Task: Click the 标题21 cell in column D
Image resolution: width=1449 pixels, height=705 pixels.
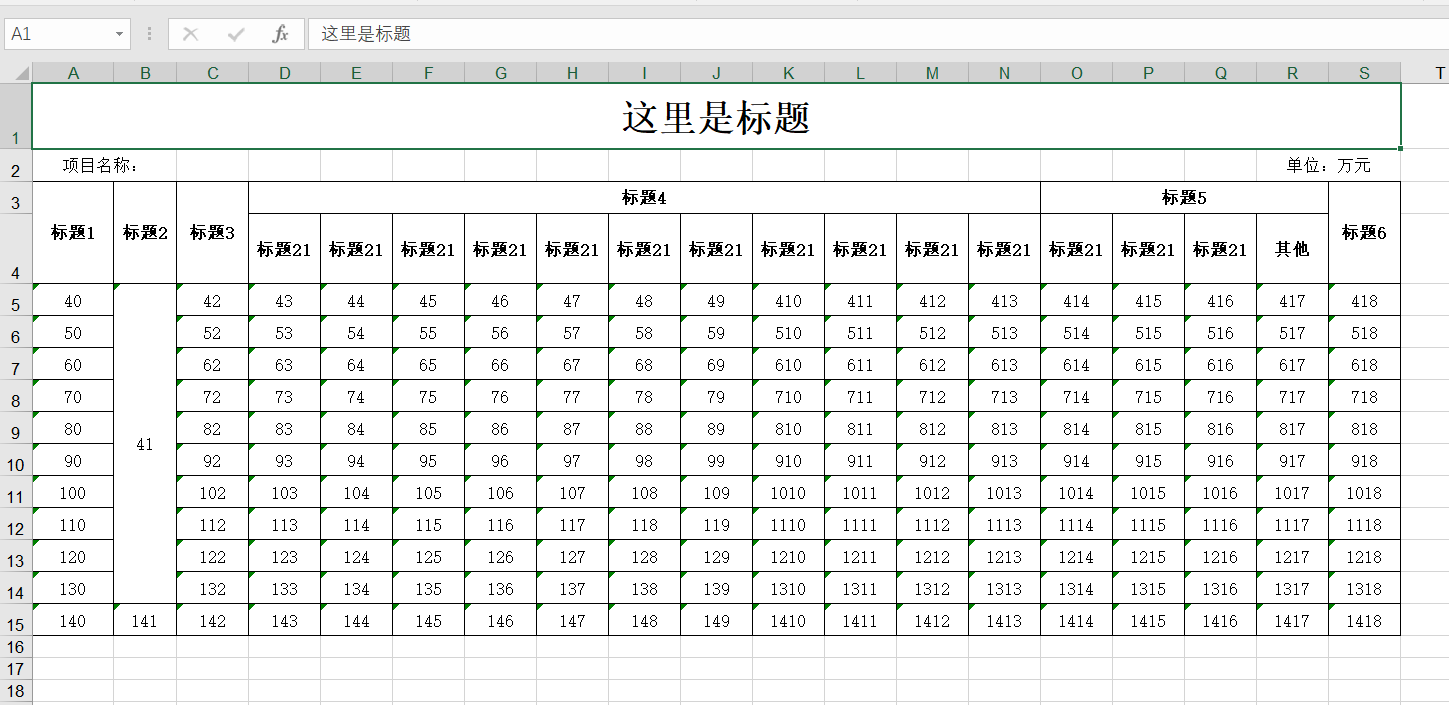Action: (285, 249)
